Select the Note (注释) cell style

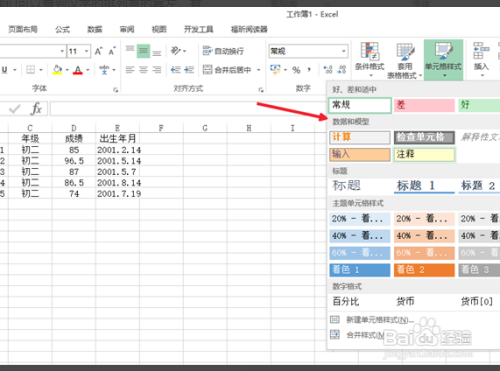point(424,154)
